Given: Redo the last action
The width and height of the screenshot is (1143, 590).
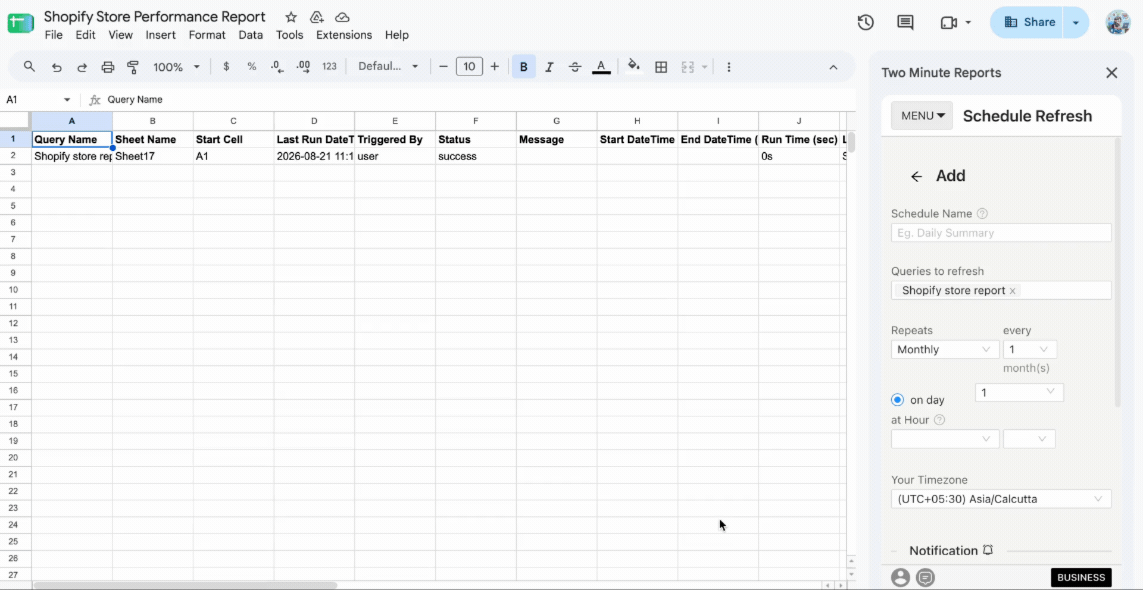Looking at the screenshot, I should (82, 67).
